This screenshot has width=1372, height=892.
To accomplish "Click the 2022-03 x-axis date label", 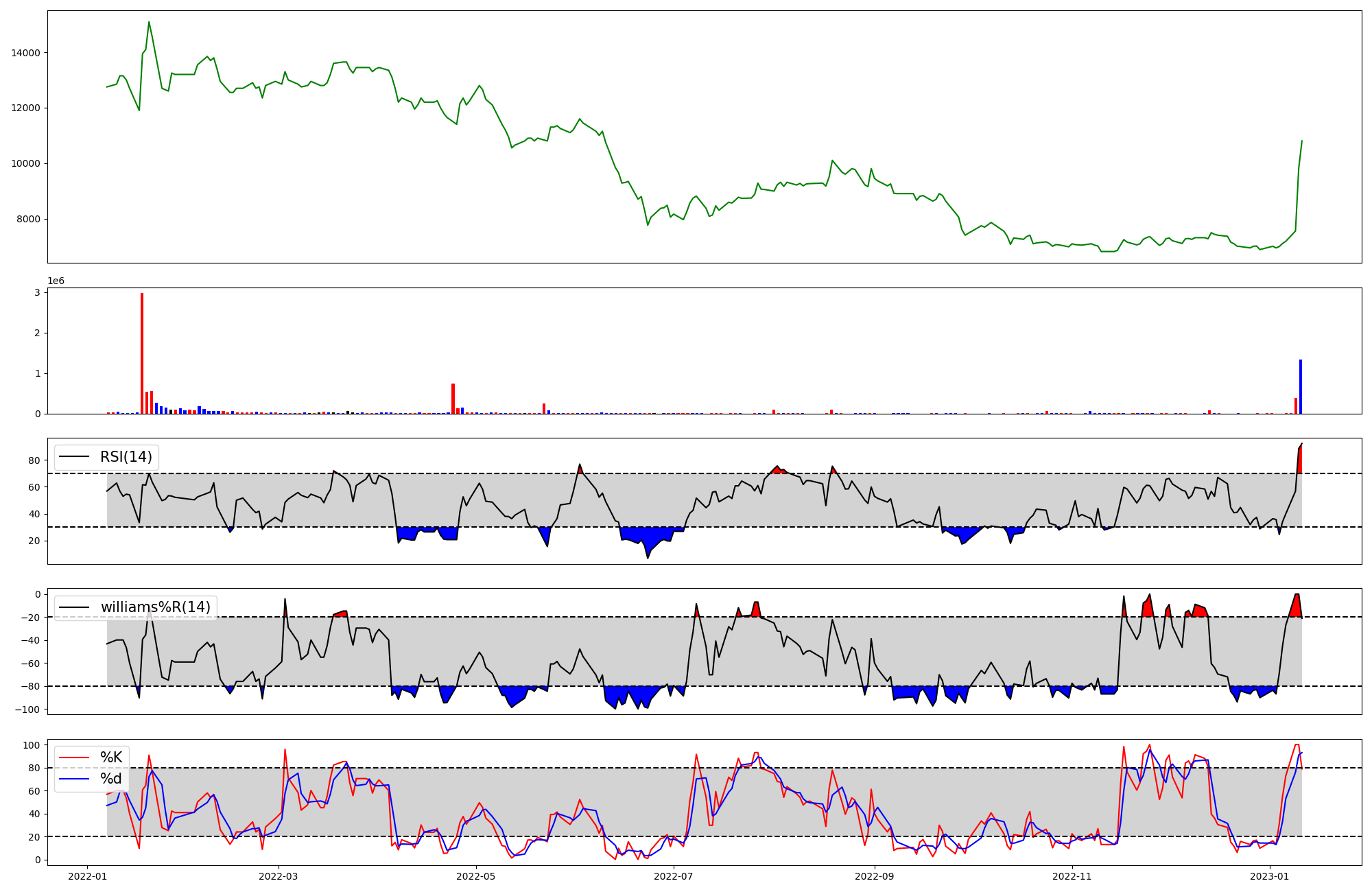I will (x=279, y=876).
